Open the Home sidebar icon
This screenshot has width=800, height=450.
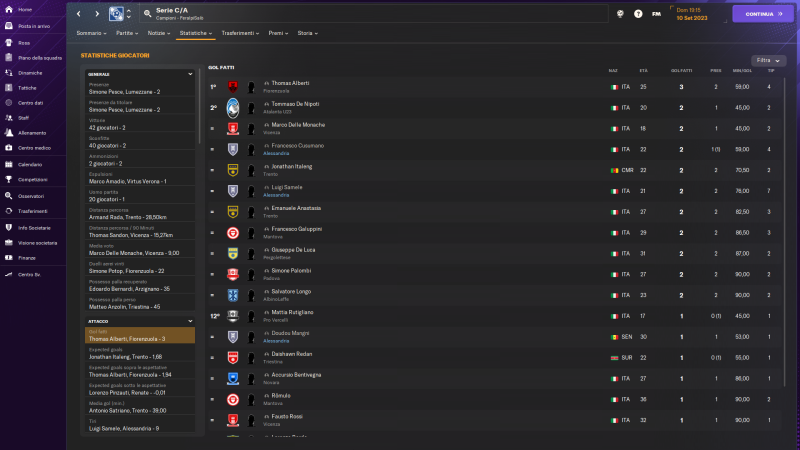(x=8, y=9)
